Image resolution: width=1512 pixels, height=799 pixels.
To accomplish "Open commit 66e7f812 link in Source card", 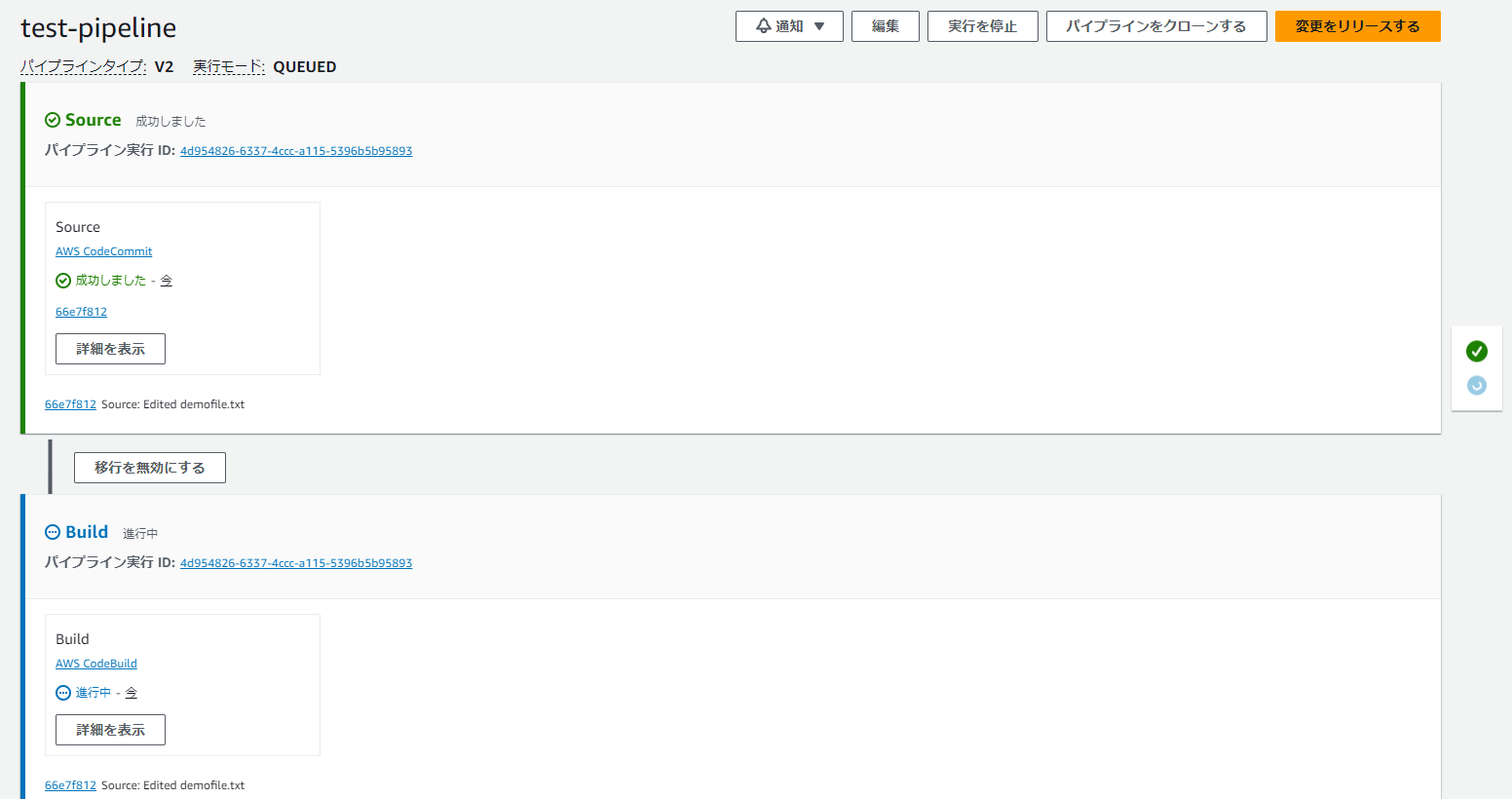I will pyautogui.click(x=81, y=312).
